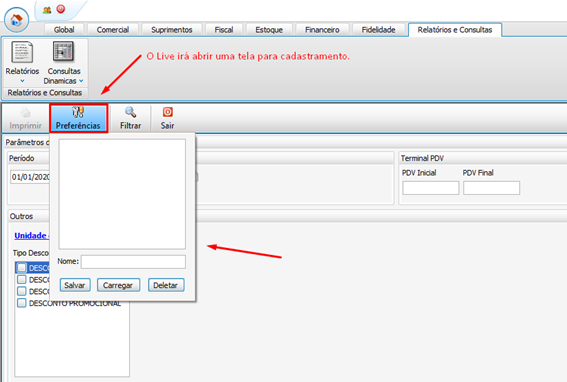Switch to the Global tab
Screen dimensions: 567x382
[x=64, y=30]
